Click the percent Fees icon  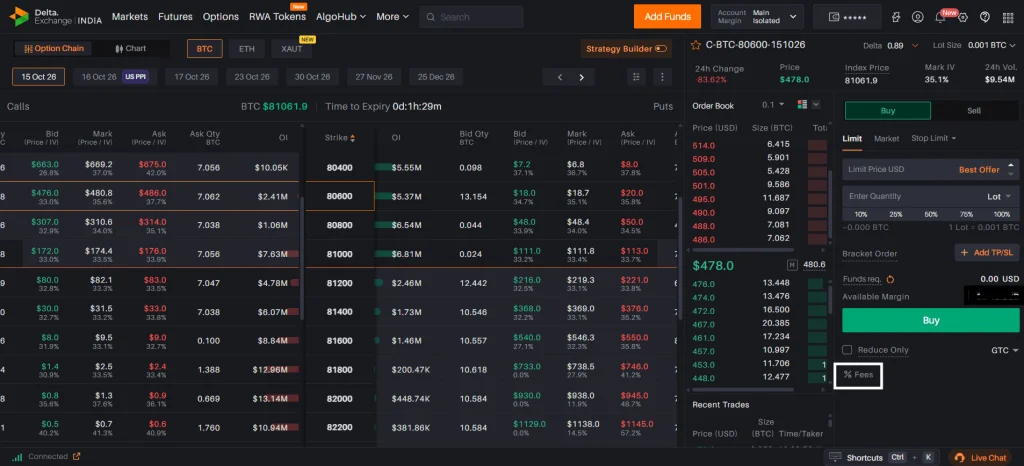click(x=848, y=375)
